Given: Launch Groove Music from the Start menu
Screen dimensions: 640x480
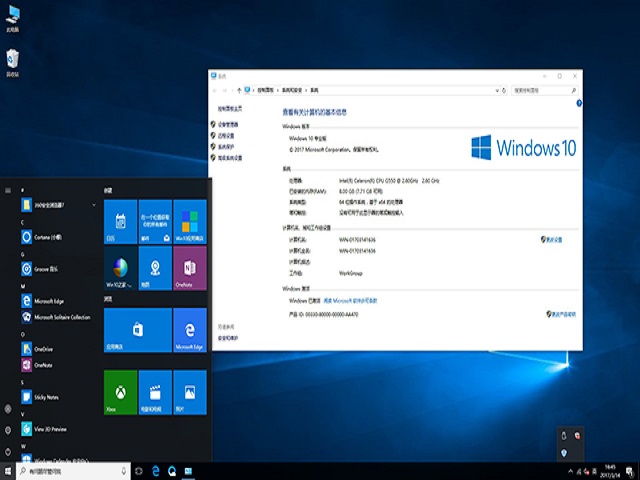Looking at the screenshot, I should point(46,269).
